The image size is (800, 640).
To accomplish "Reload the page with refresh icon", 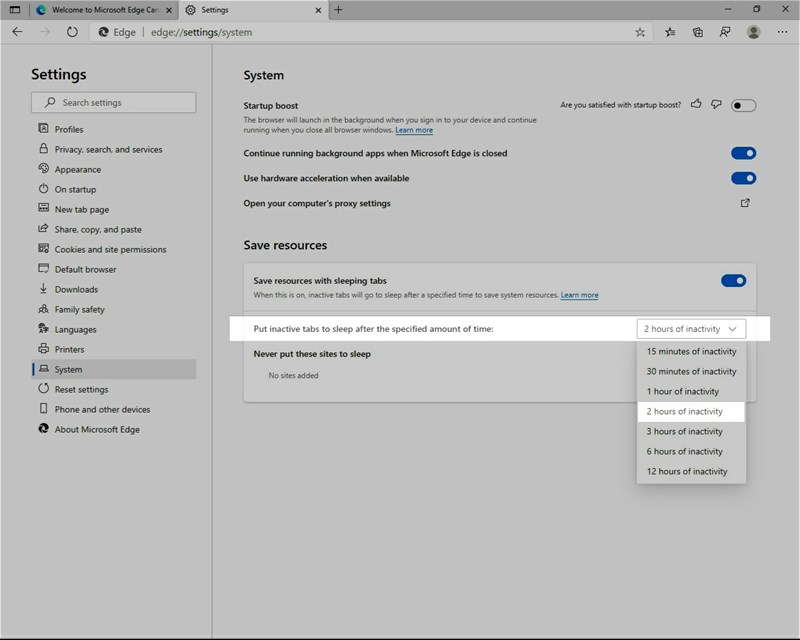I will click(x=72, y=32).
